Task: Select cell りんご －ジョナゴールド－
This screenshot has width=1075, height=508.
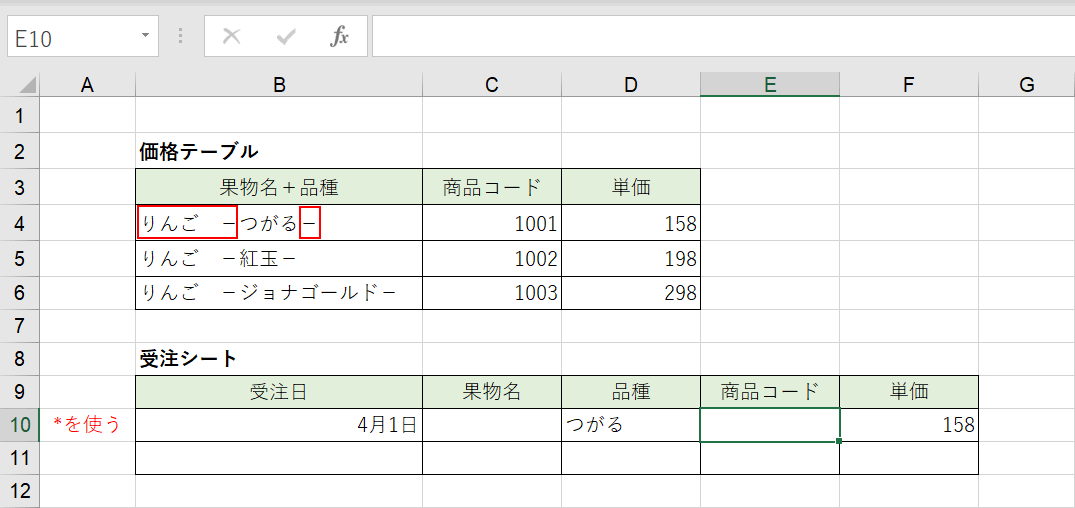Action: [279, 293]
